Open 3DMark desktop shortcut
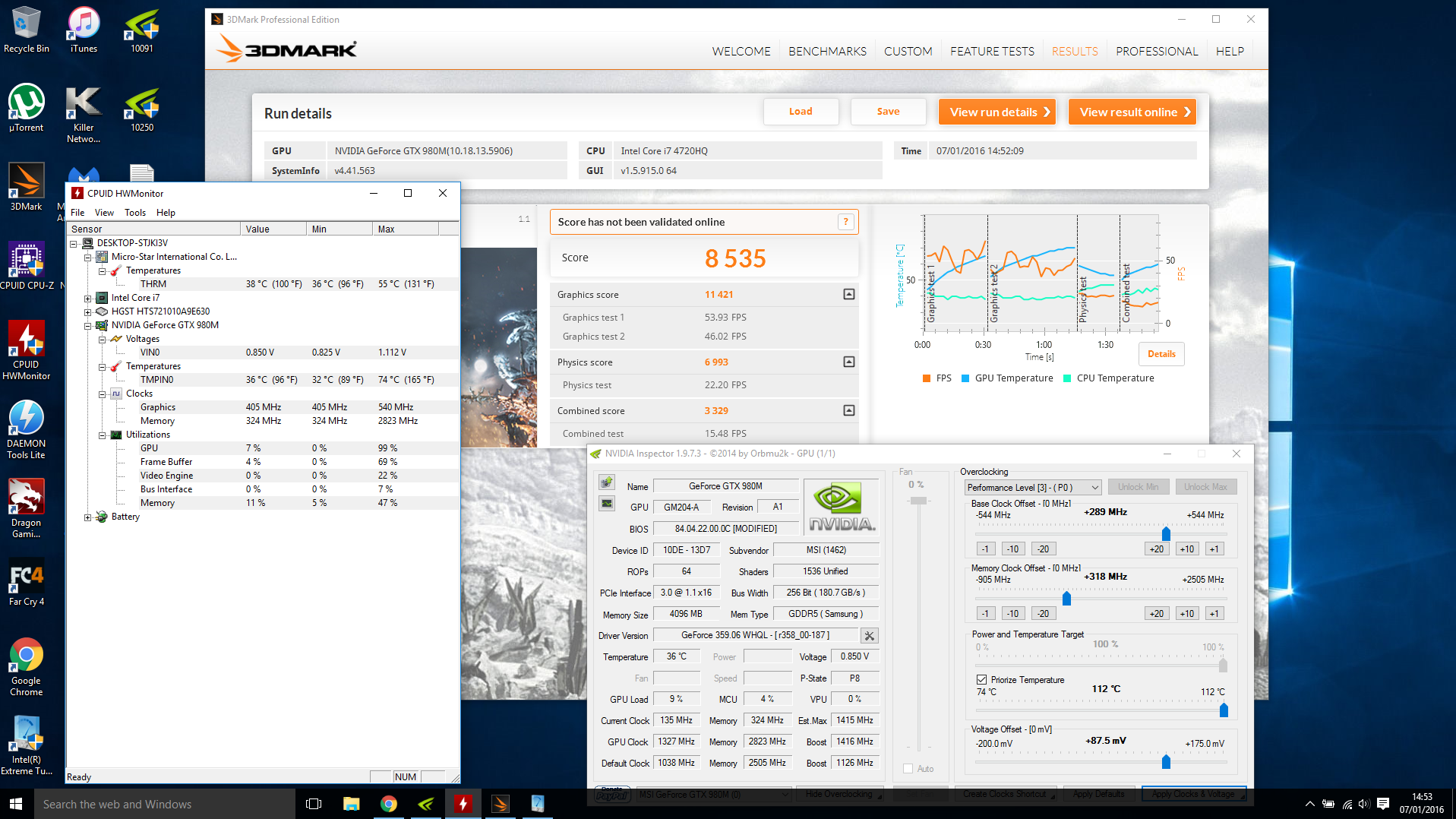The width and height of the screenshot is (1456, 819). tap(27, 187)
